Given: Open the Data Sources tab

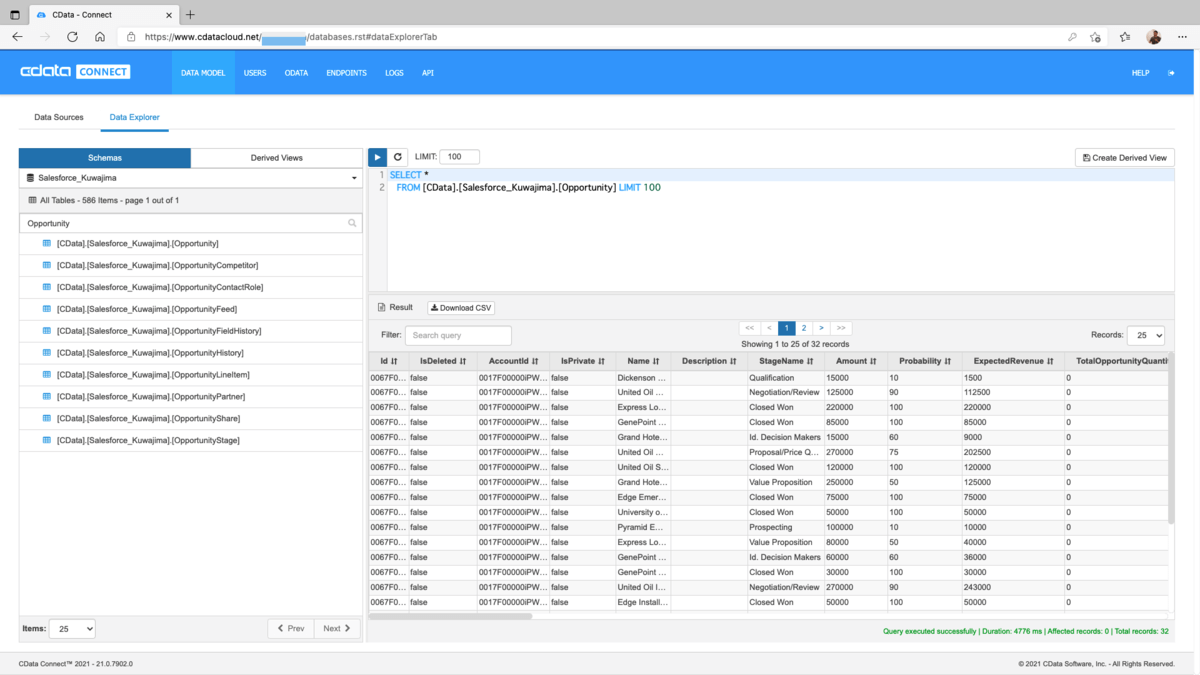Looking at the screenshot, I should [x=59, y=117].
